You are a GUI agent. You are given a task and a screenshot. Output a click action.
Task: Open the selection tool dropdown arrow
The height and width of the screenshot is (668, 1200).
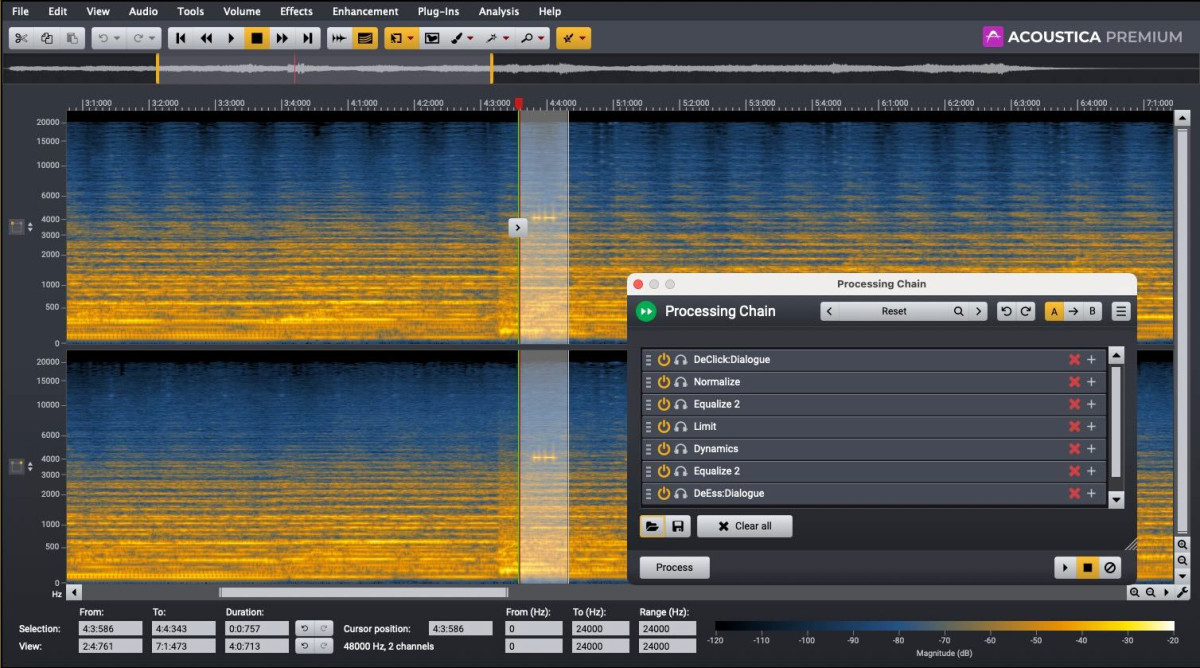coord(411,39)
